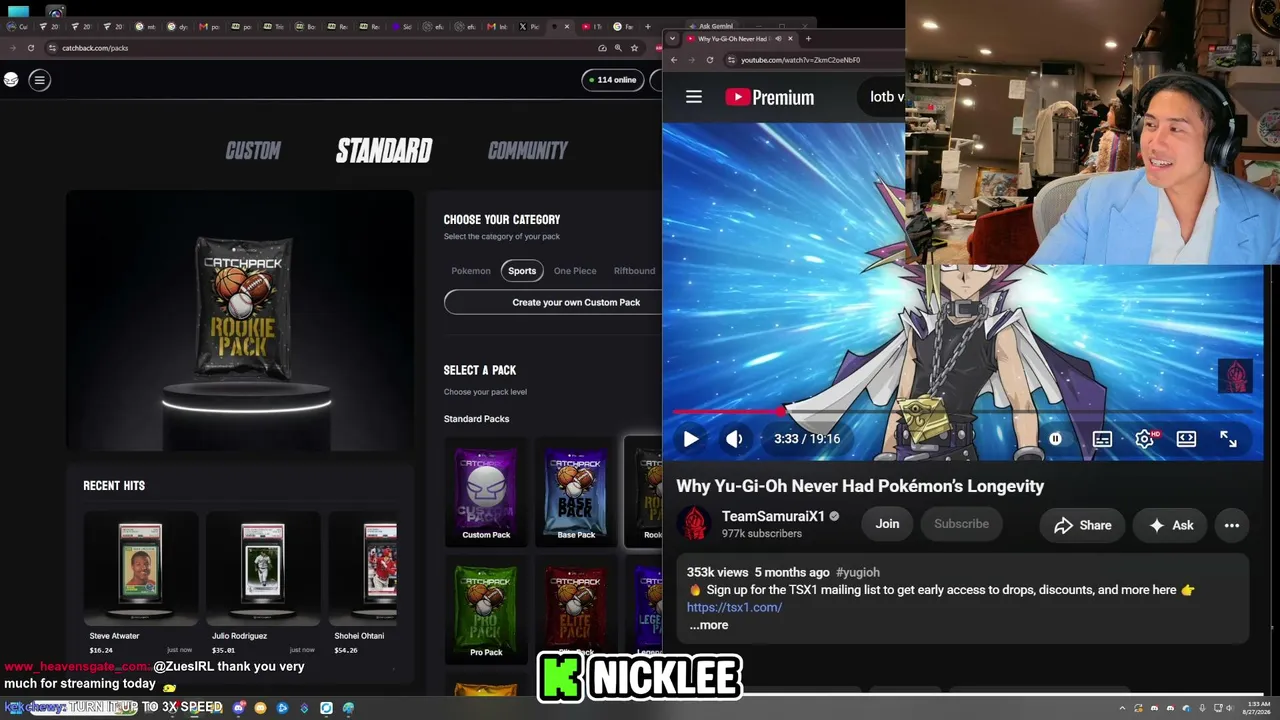Choose the Custom Pack thumbnail

tap(486, 491)
